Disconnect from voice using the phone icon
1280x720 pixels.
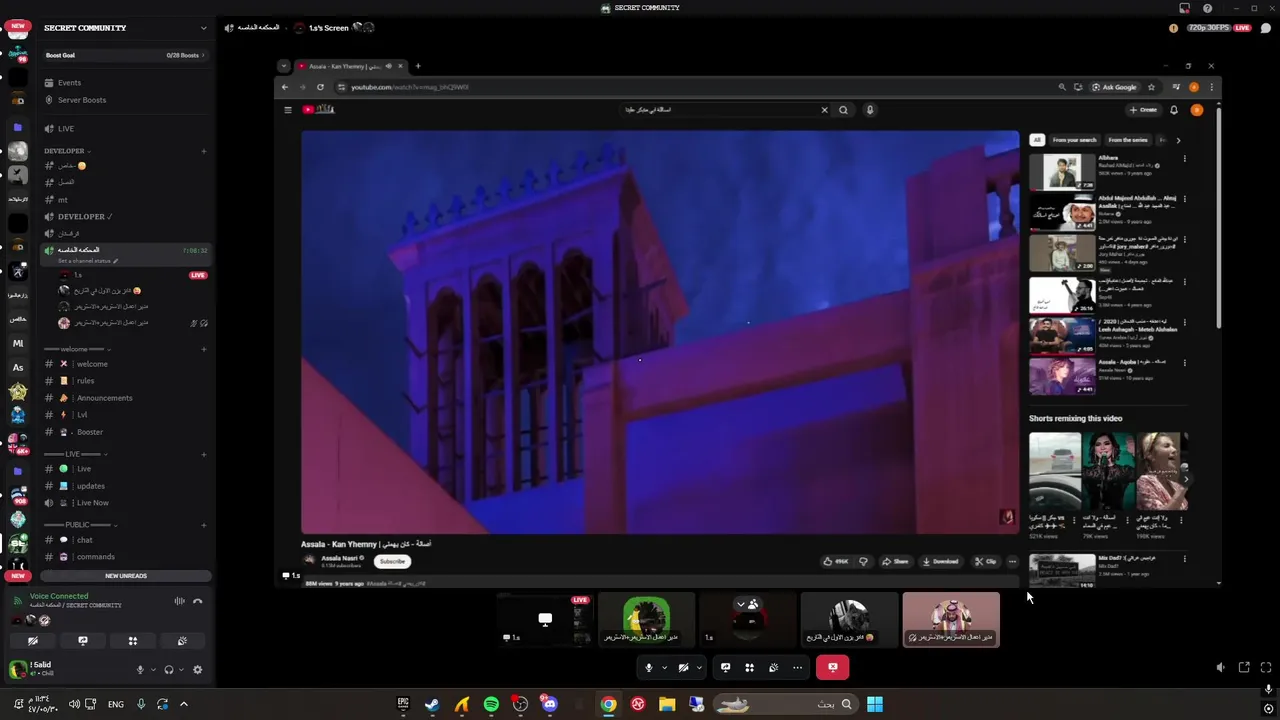[198, 601]
